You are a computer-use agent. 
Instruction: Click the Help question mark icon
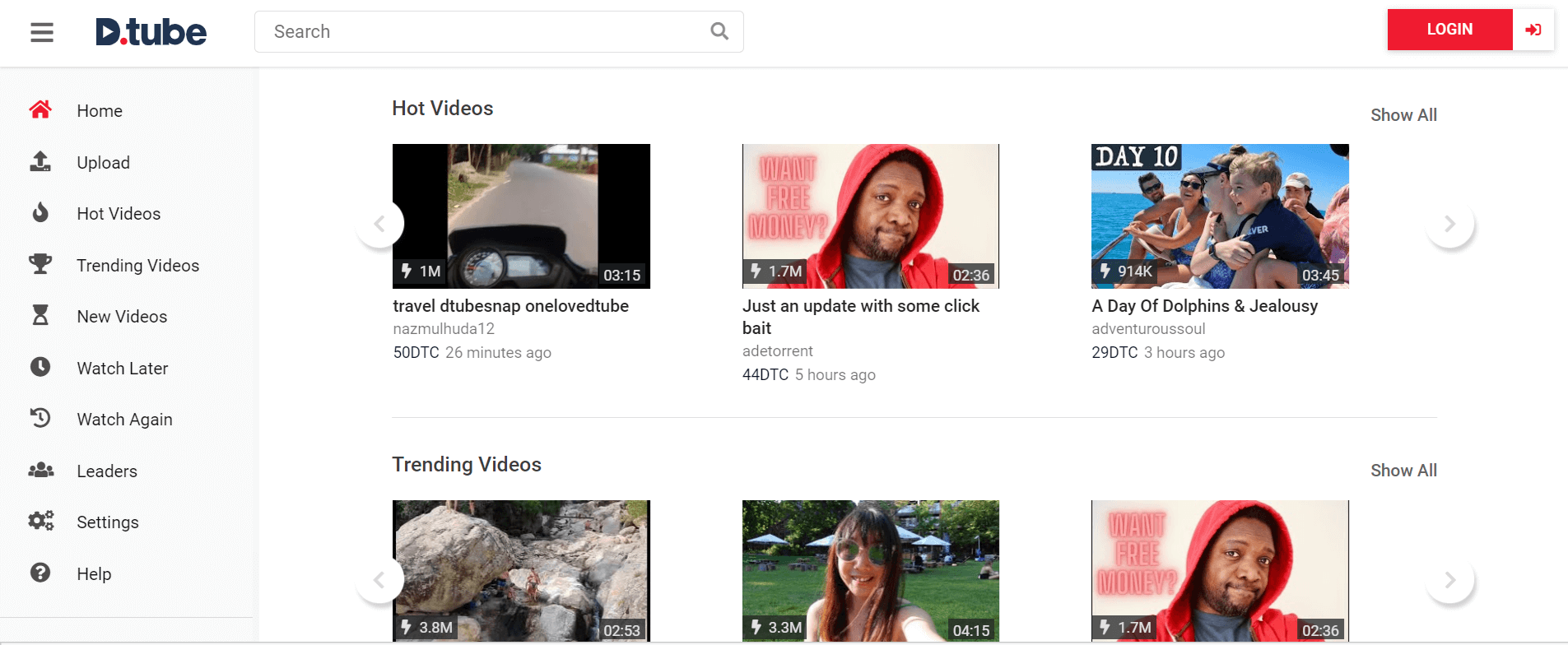40,573
